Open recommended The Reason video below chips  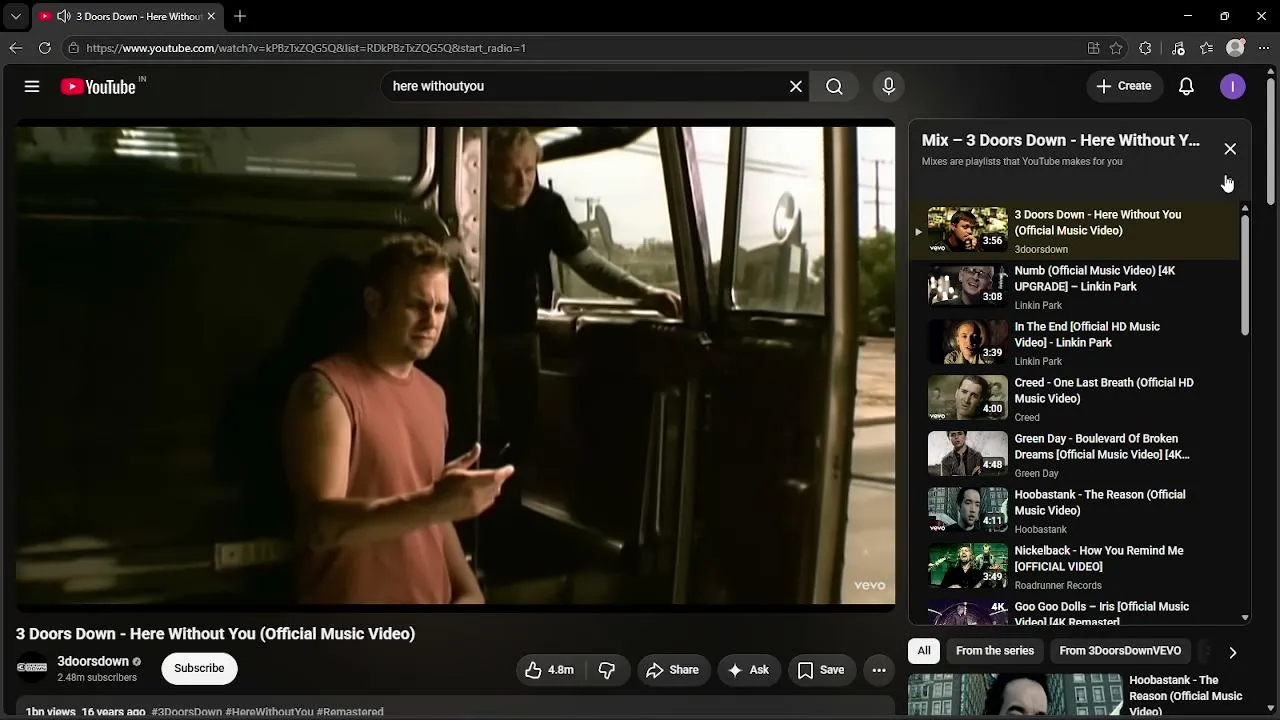[x=1079, y=696]
